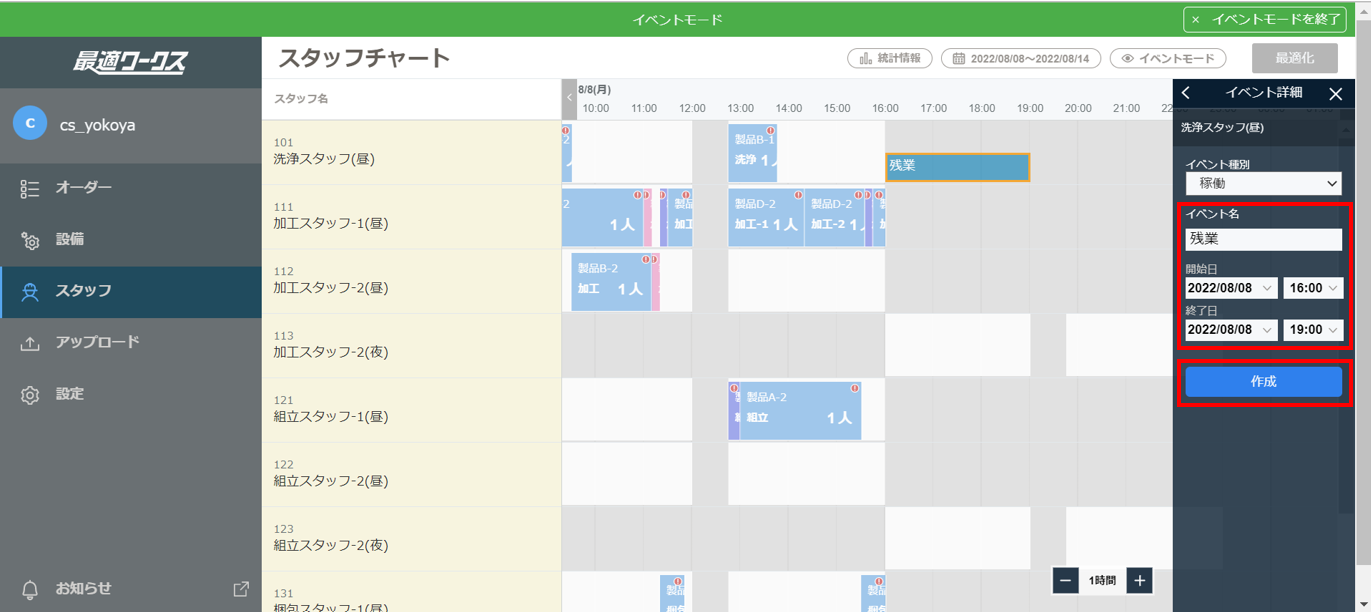Click the order list icon
This screenshot has height=613, width=1371.
pyautogui.click(x=30, y=188)
